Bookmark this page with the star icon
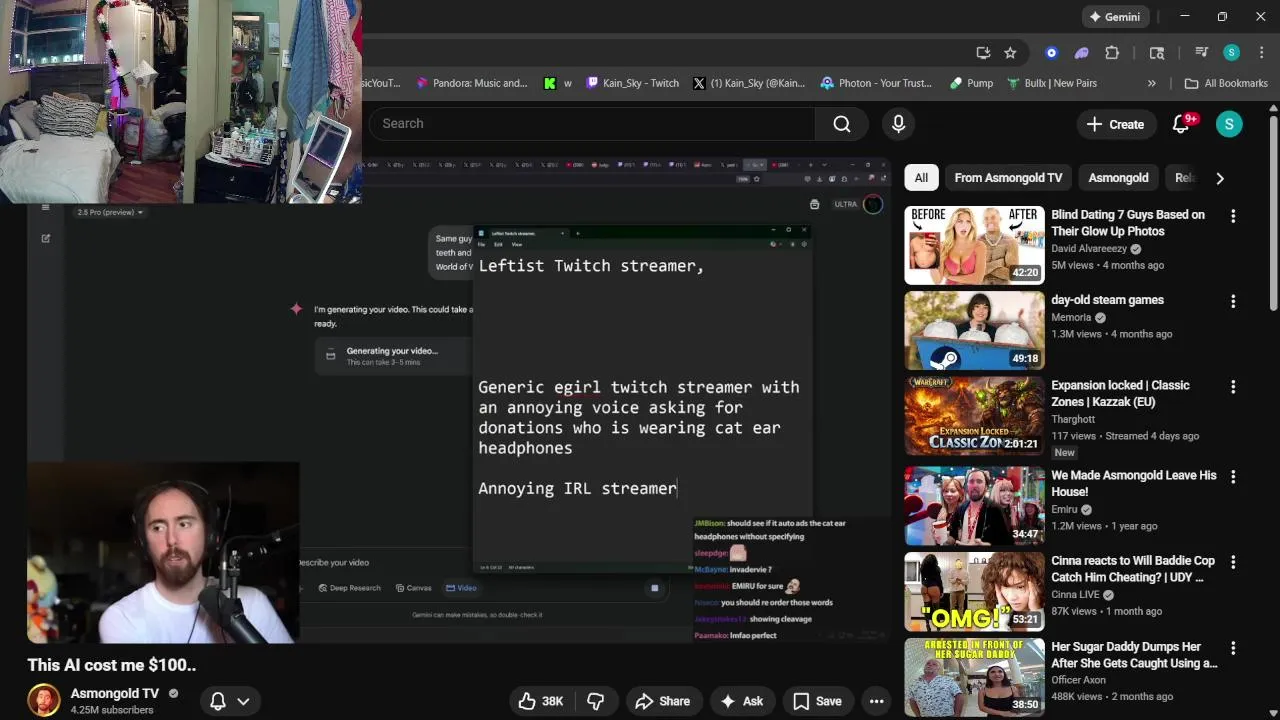This screenshot has width=1280, height=720. (x=1010, y=53)
